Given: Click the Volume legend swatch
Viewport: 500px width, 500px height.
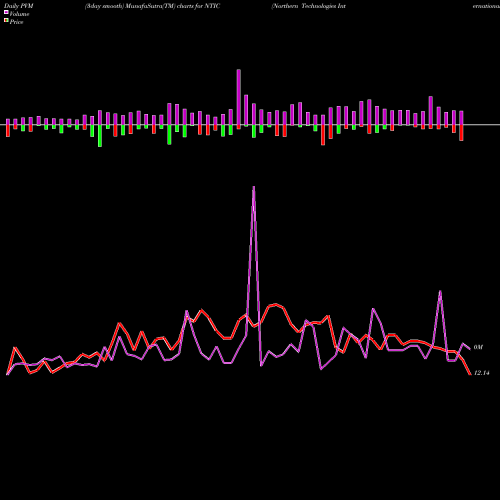Looking at the screenshot, I should 6,12.
